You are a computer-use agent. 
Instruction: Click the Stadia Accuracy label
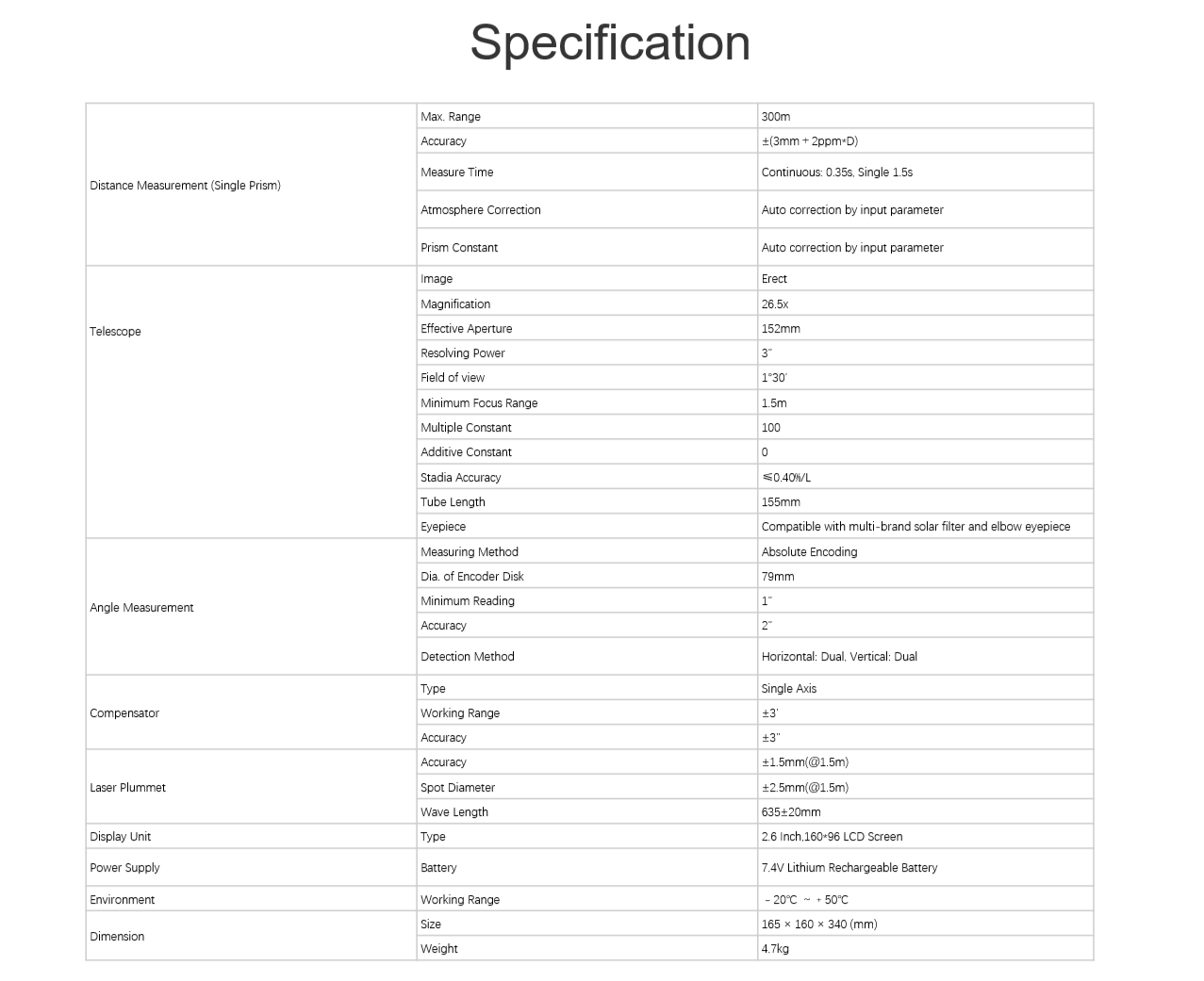click(x=461, y=478)
